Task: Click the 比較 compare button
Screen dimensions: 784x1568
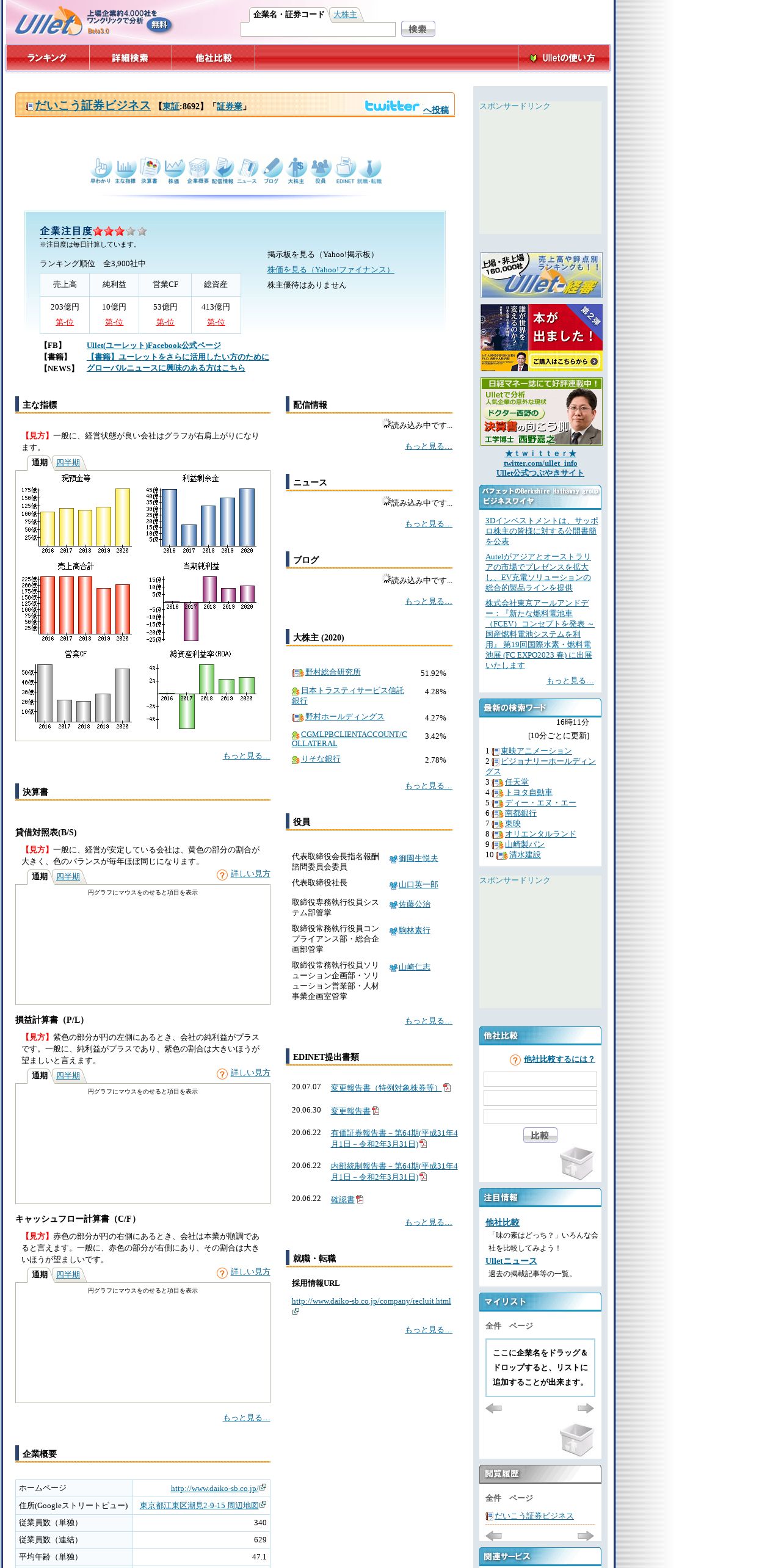Action: 540,1136
